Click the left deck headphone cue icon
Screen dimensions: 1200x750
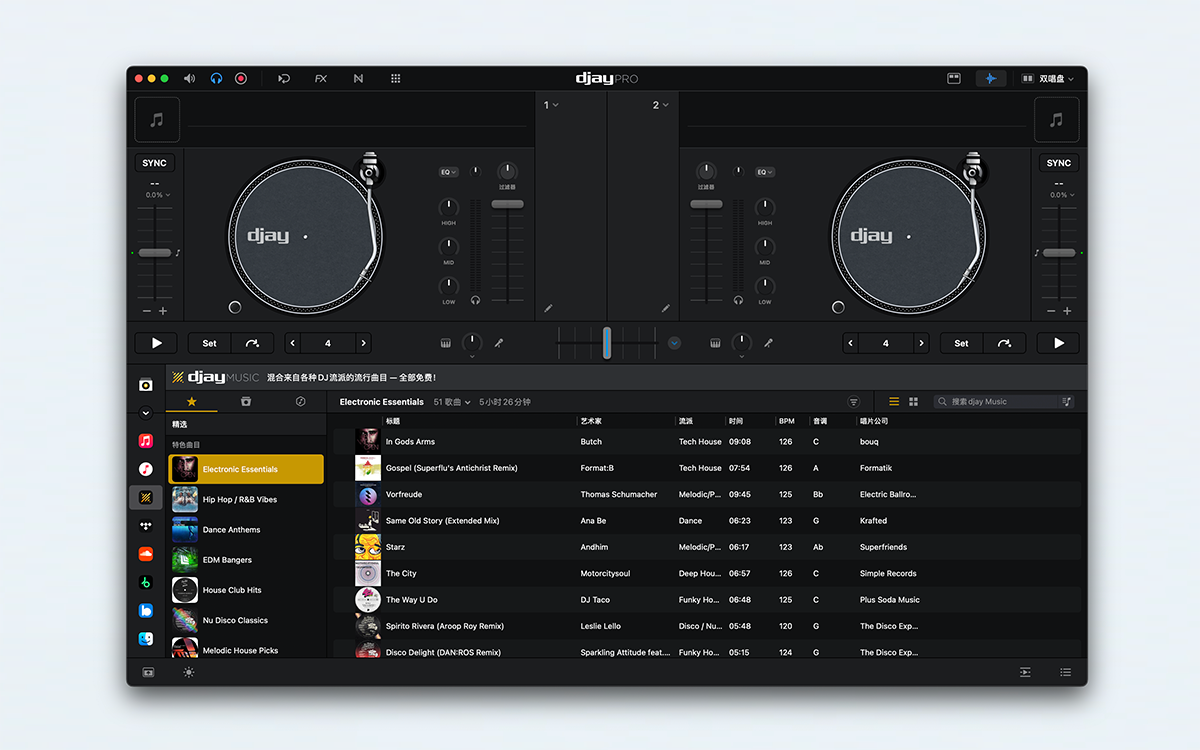[476, 300]
